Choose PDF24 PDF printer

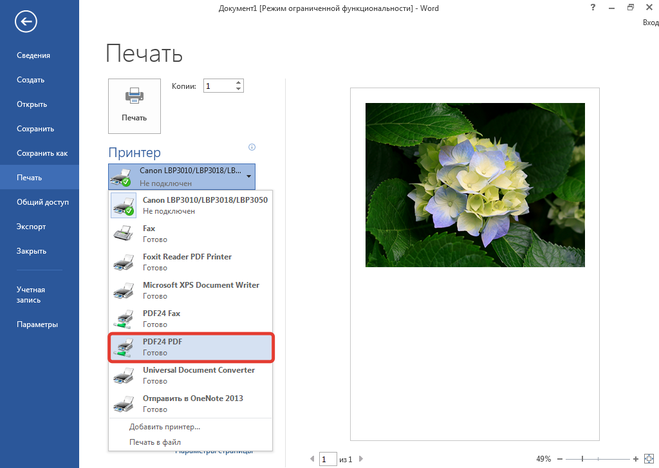191,347
